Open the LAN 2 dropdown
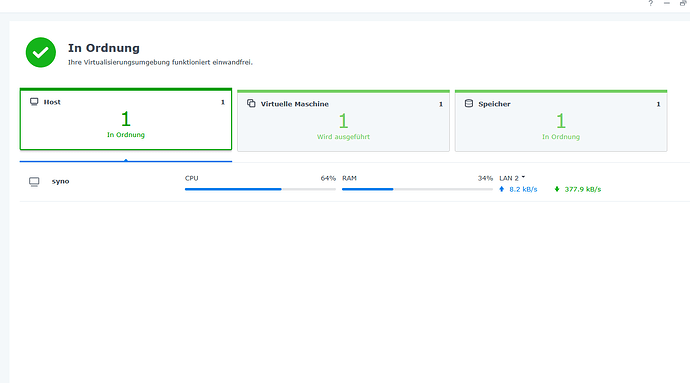Image resolution: width=690 pixels, height=383 pixels. tap(512, 178)
